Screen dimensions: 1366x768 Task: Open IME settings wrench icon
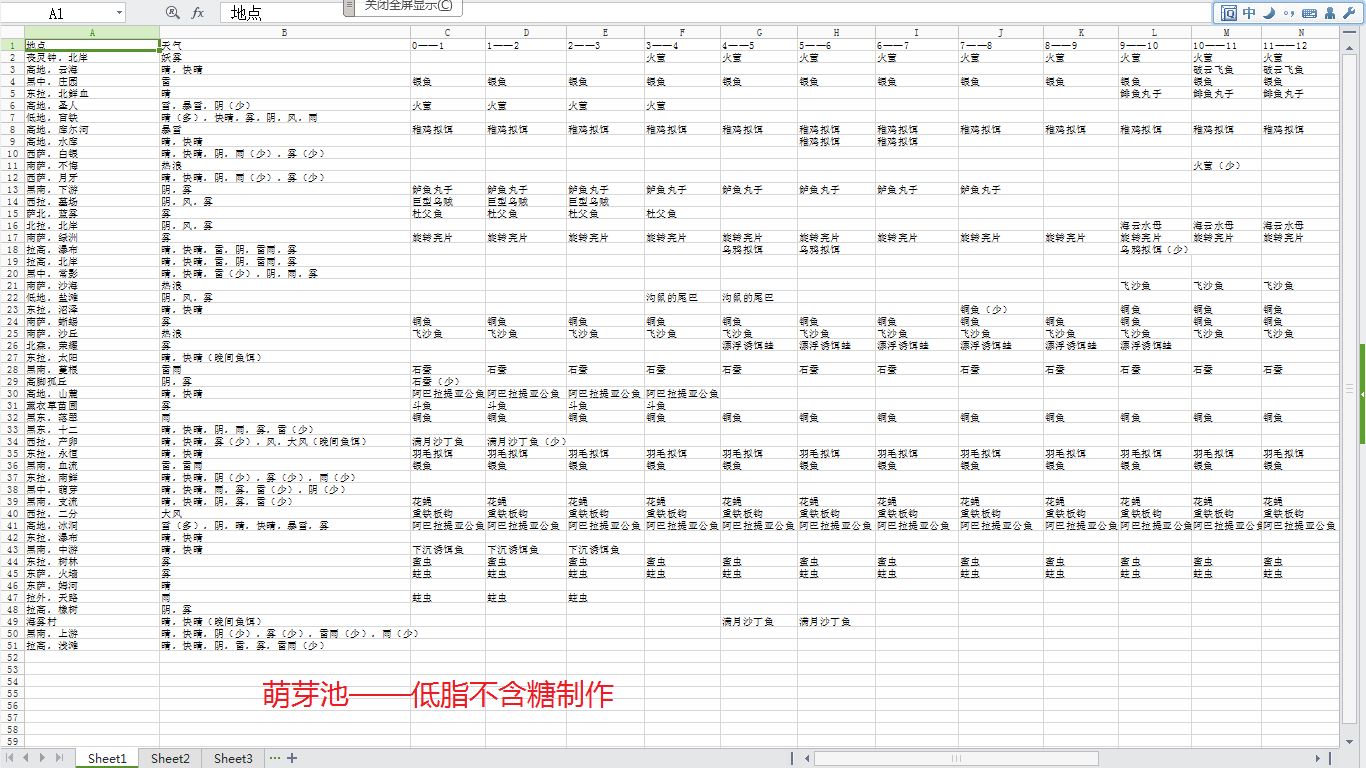(1348, 13)
